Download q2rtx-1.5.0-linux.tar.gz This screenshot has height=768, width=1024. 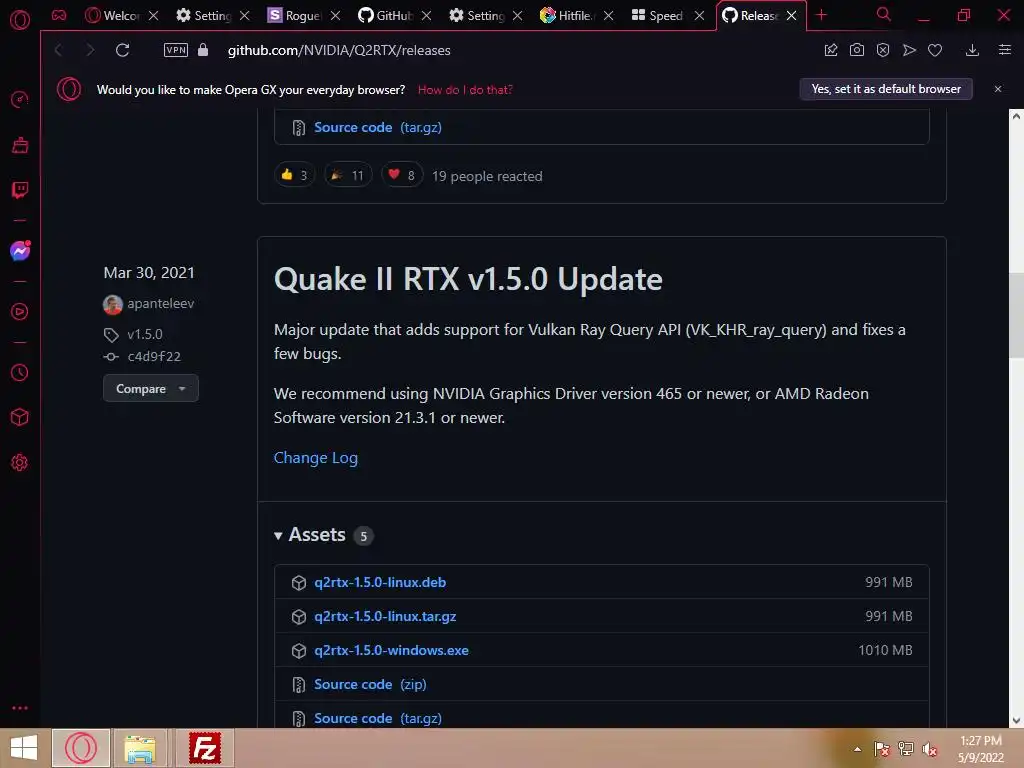click(x=385, y=616)
